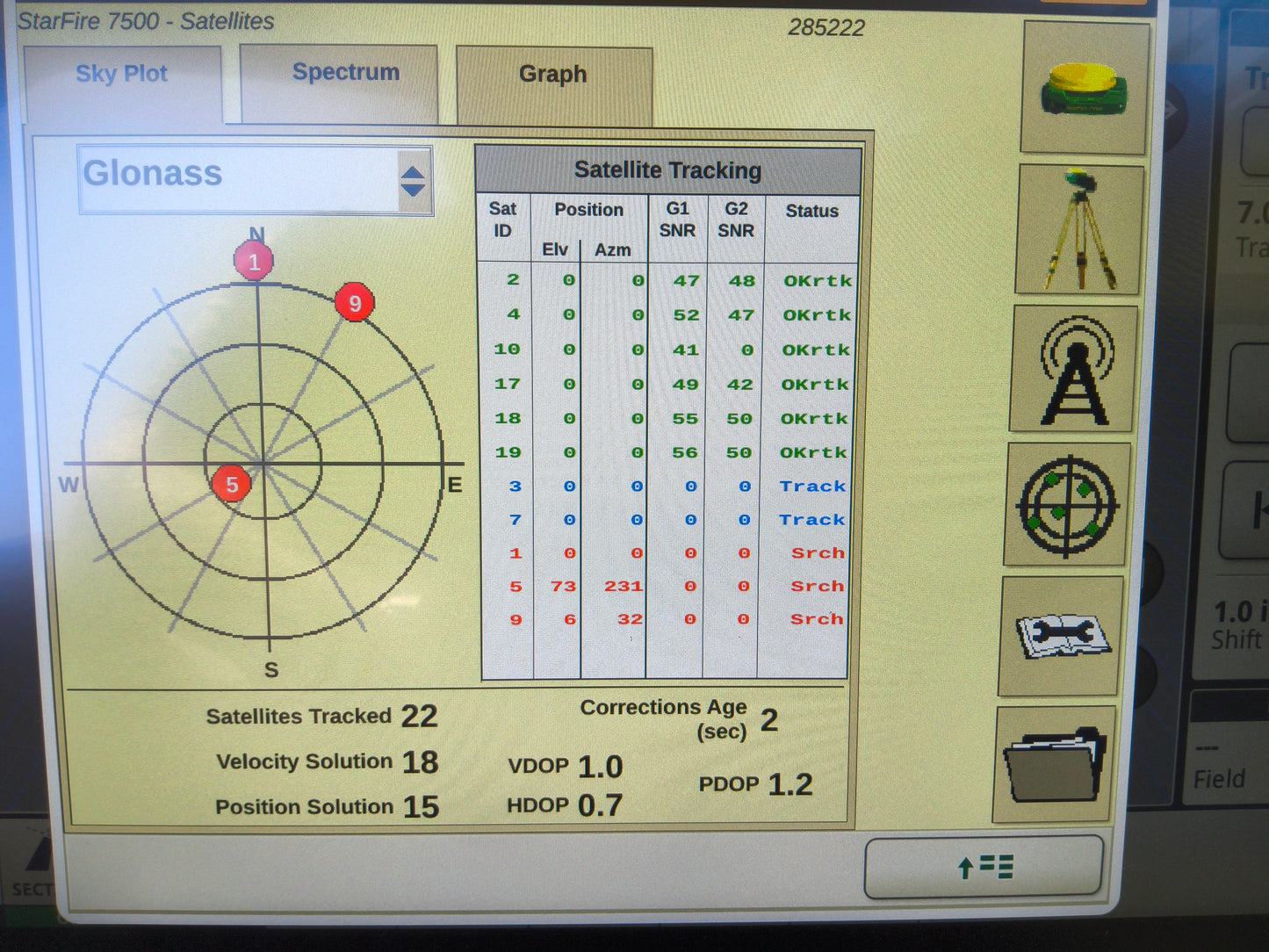The width and height of the screenshot is (1269, 952).
Task: Select the satellite 4 row ID
Action: pyautogui.click(x=513, y=314)
